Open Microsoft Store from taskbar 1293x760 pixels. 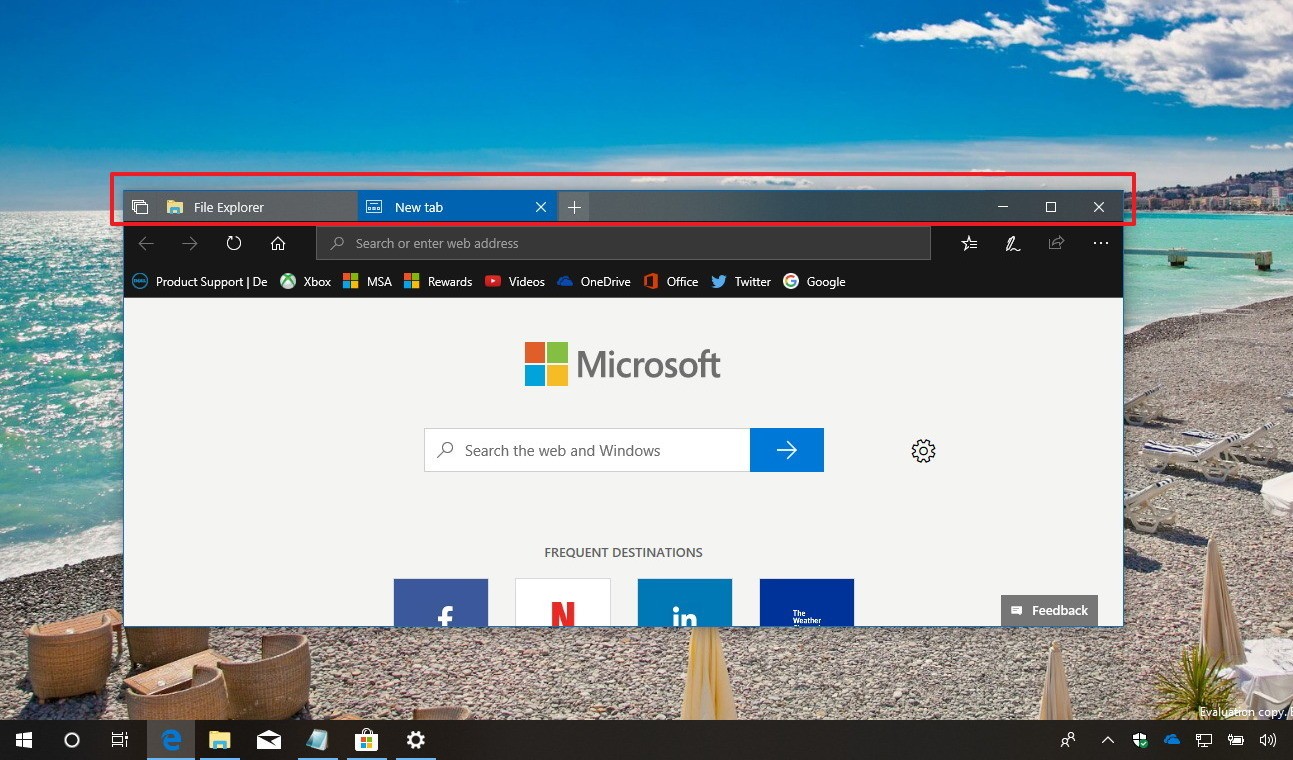click(366, 740)
